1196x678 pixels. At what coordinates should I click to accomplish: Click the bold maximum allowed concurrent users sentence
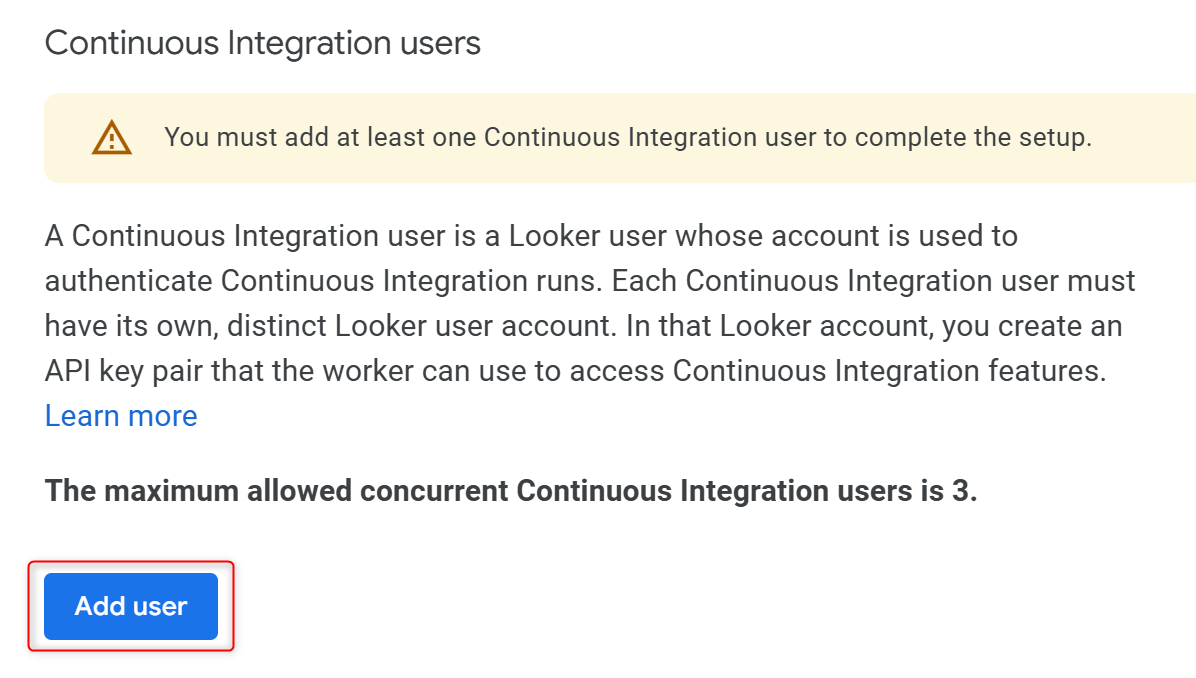click(x=511, y=490)
